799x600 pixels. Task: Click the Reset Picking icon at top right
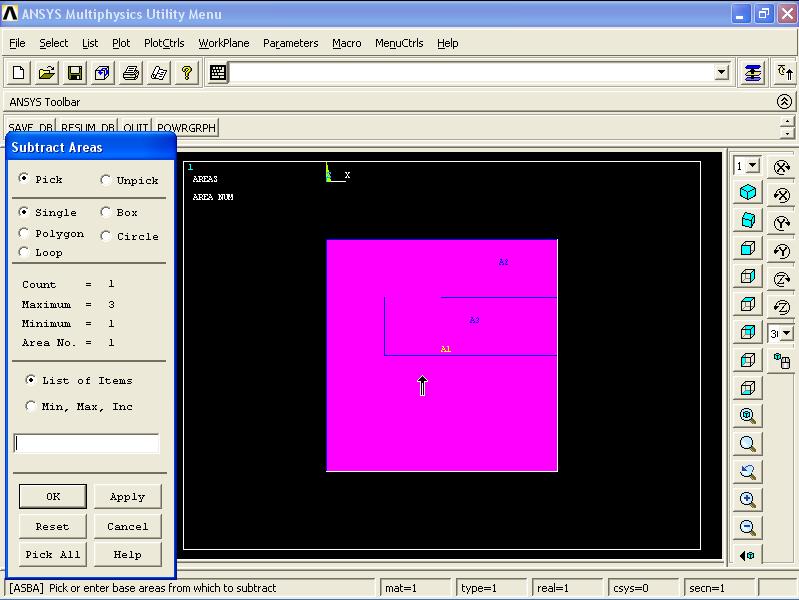click(x=785, y=73)
